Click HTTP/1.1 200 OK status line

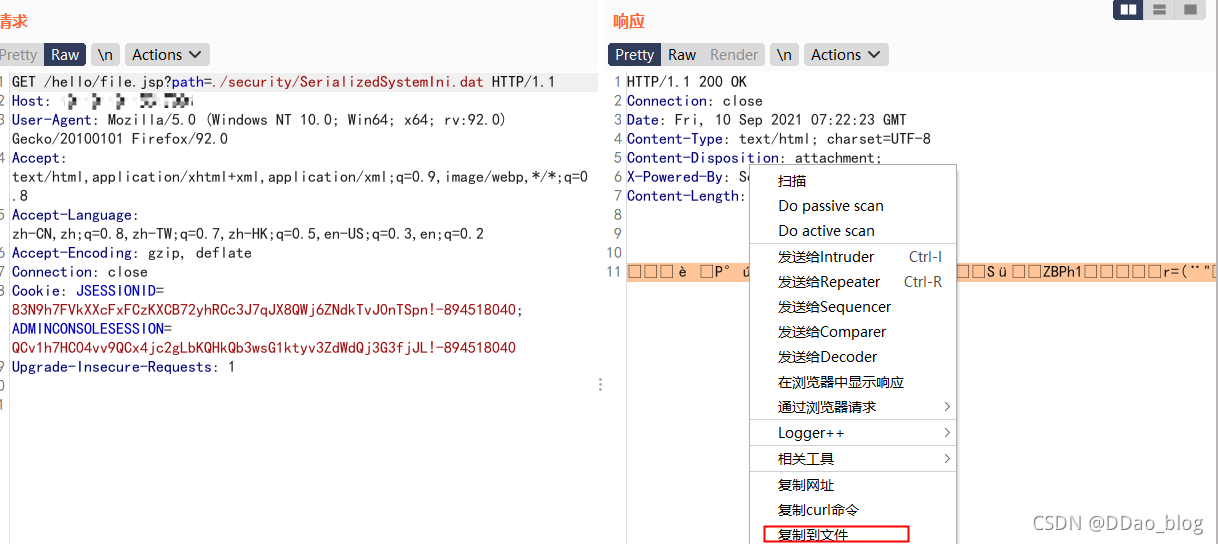click(687, 82)
